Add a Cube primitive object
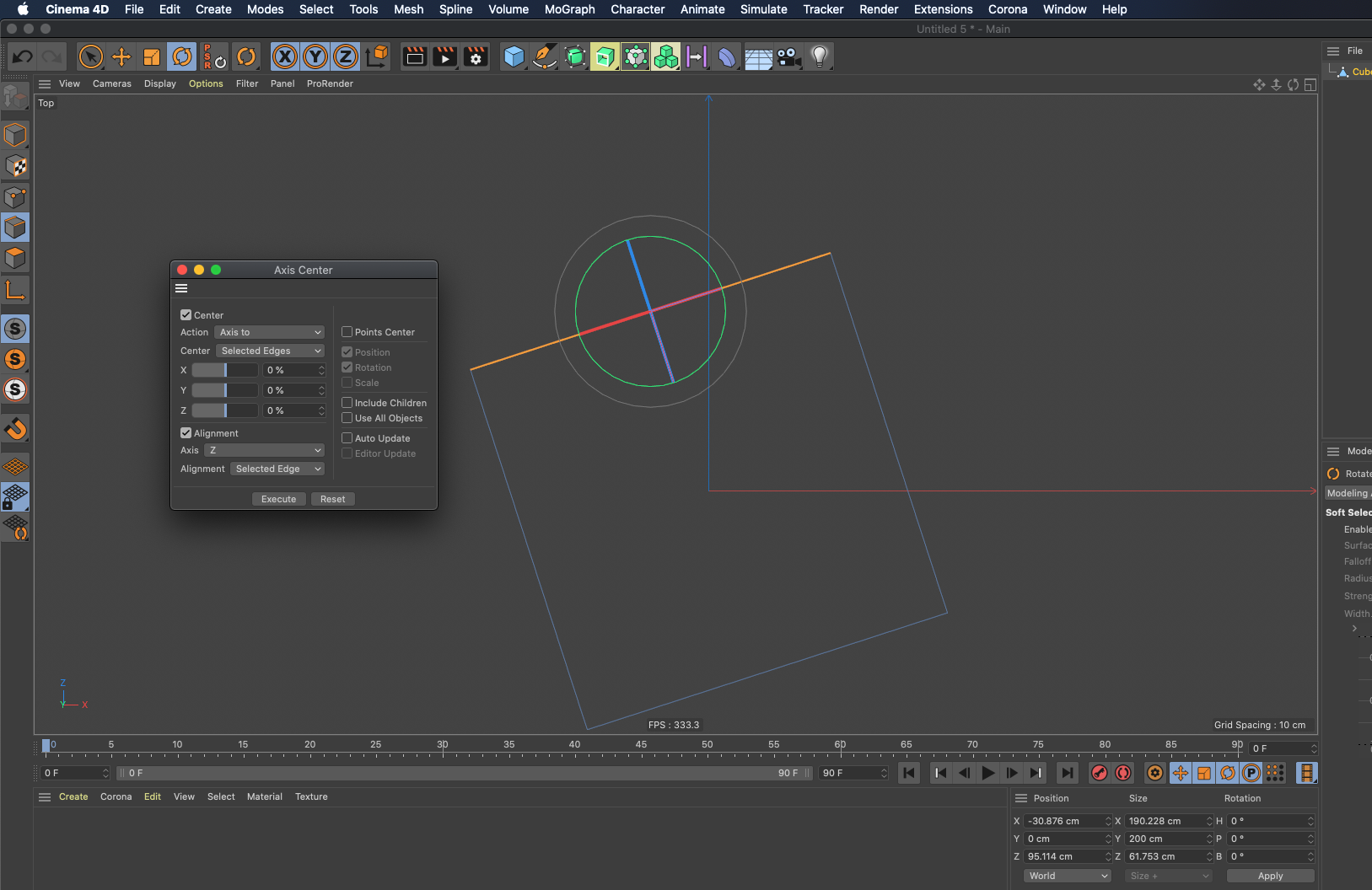This screenshot has width=1372, height=890. tap(514, 57)
